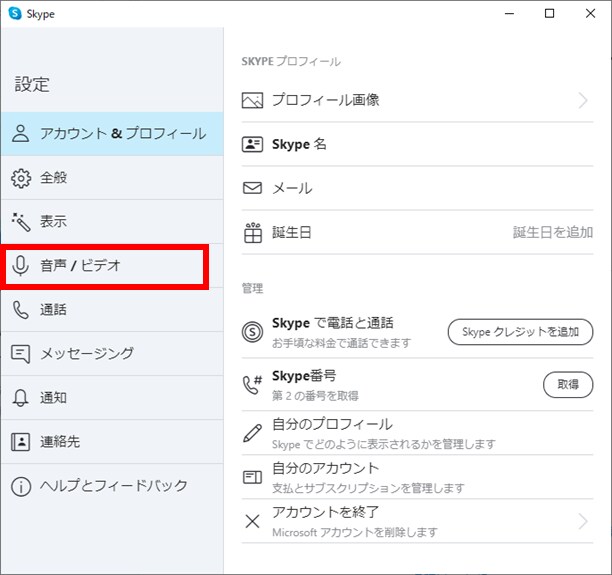Maximize the Skype window
This screenshot has width=612, height=575.
[550, 14]
